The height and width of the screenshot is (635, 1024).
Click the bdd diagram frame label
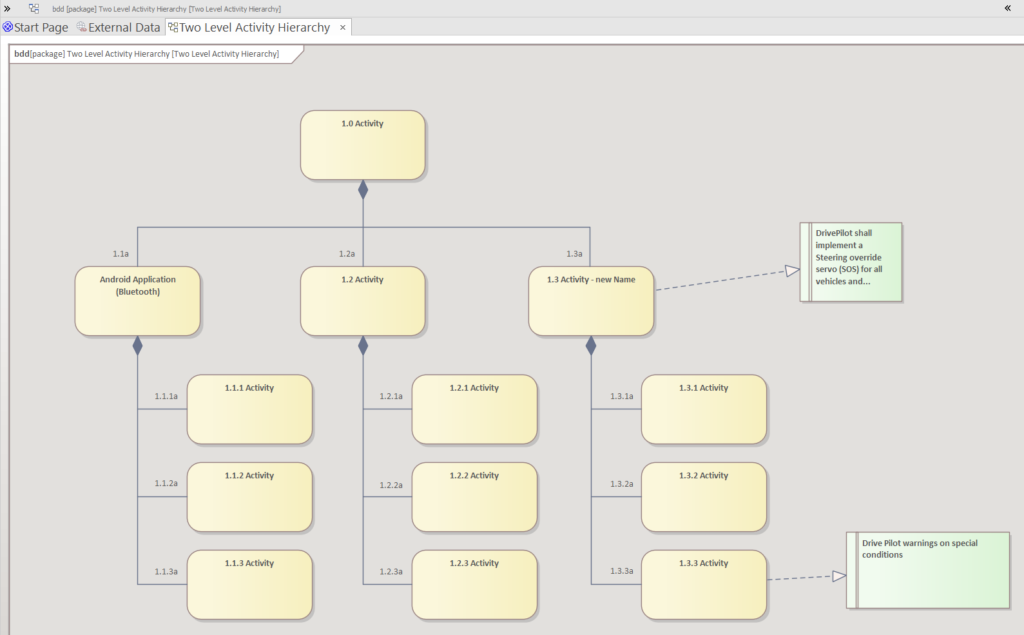[x=147, y=54]
